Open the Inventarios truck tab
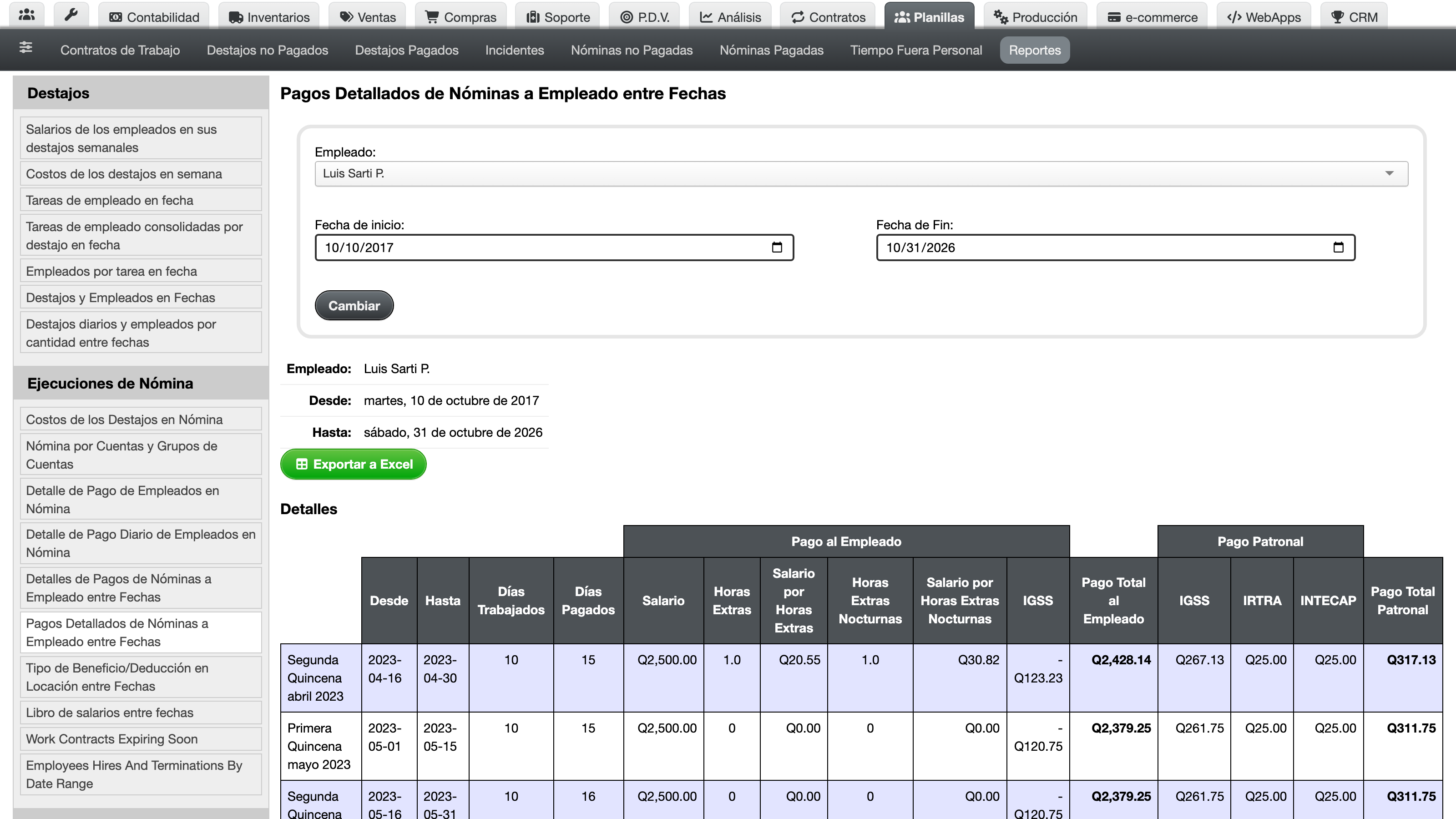 pyautogui.click(x=269, y=16)
